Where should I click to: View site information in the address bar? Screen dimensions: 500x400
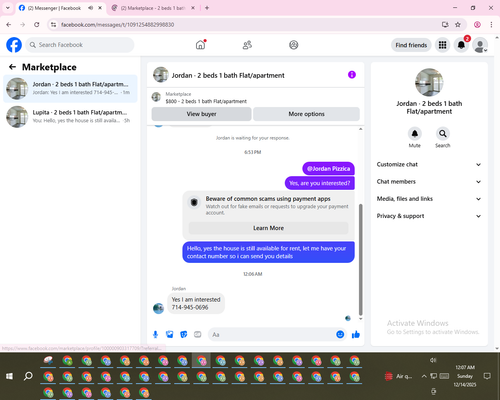coord(54,25)
